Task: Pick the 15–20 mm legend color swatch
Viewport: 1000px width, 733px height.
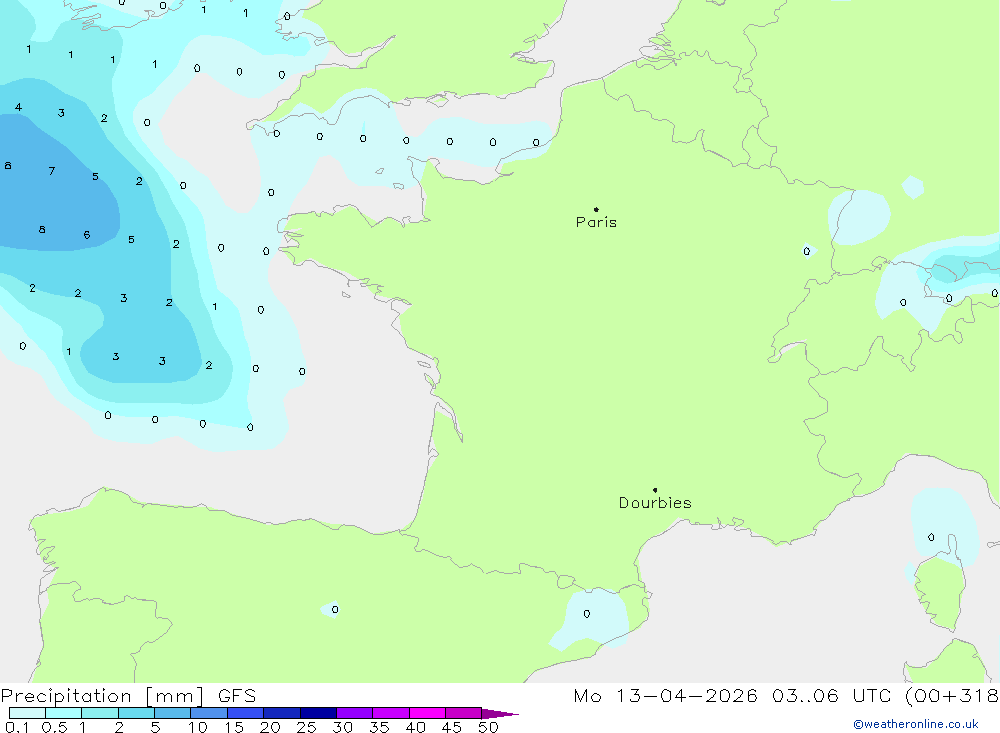Action: 246,713
